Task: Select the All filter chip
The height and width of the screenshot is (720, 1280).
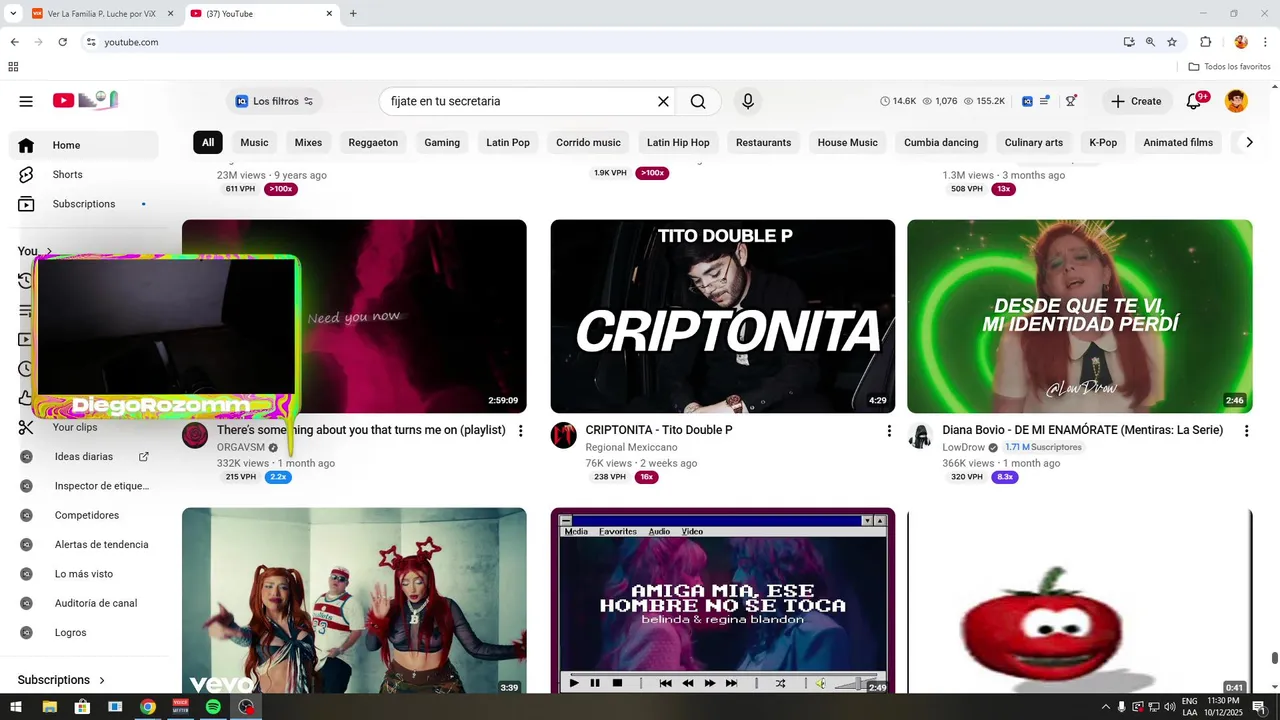Action: pyautogui.click(x=208, y=142)
